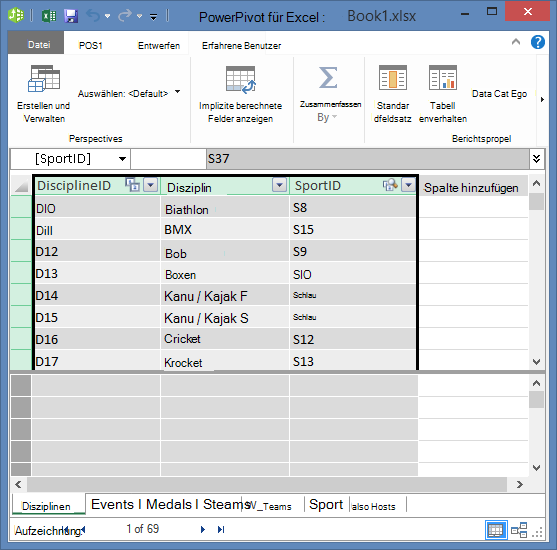Go to previous record arrow
The width and height of the screenshot is (557, 550).
pos(83,530)
